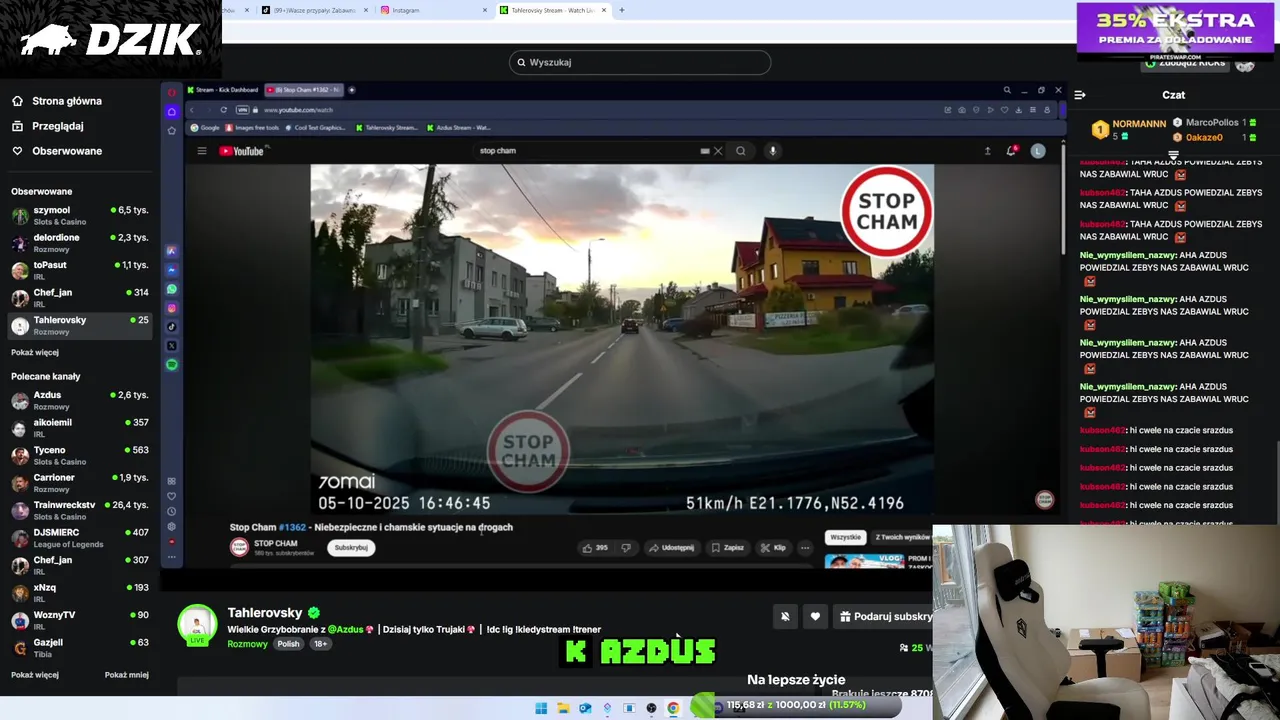Screen dimensions: 1280x720
Task: Toggle follow heart for Tahlerovsky
Action: pyautogui.click(x=815, y=617)
